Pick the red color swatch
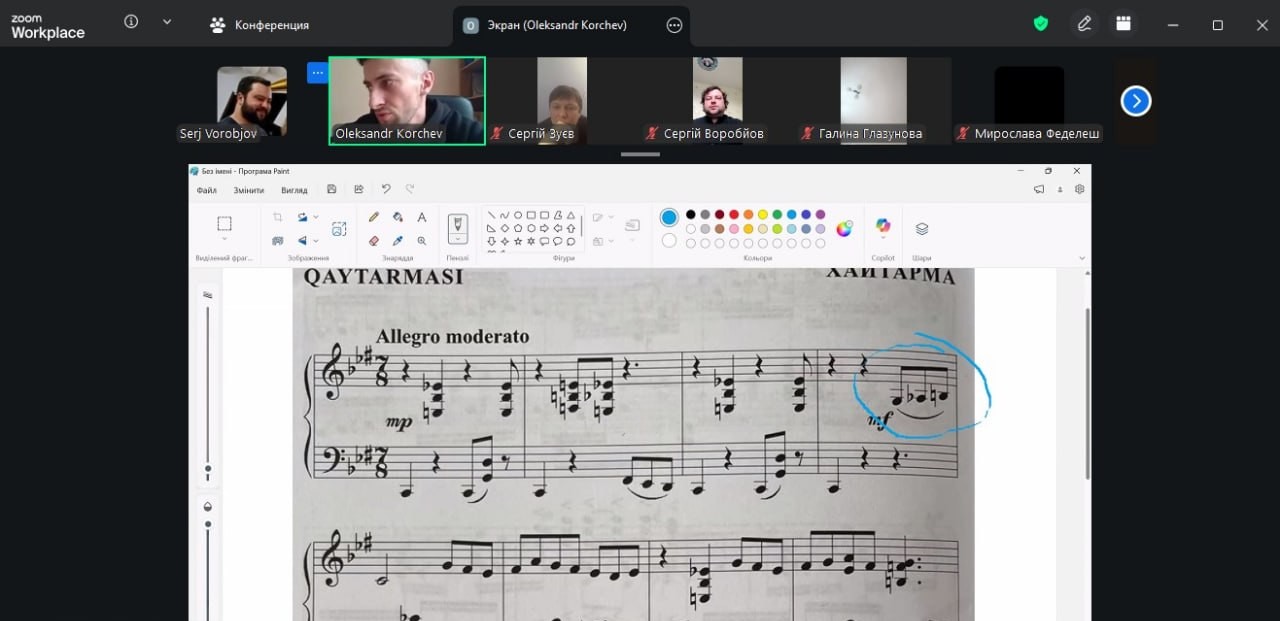This screenshot has width=1280, height=621. (x=733, y=214)
